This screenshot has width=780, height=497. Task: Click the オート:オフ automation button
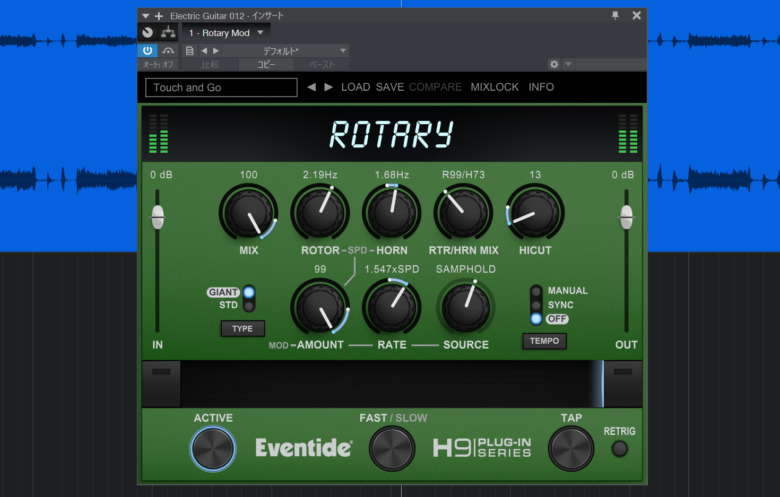[158, 65]
